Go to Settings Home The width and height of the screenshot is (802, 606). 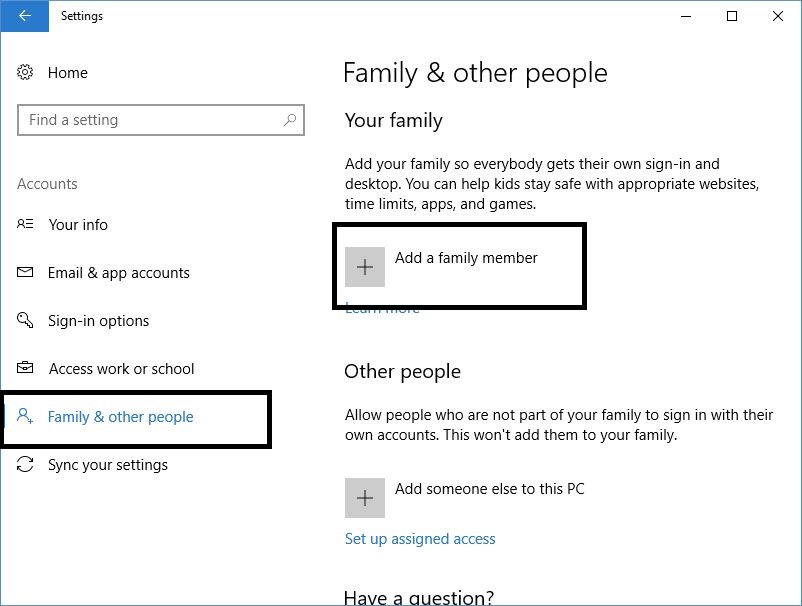click(68, 73)
